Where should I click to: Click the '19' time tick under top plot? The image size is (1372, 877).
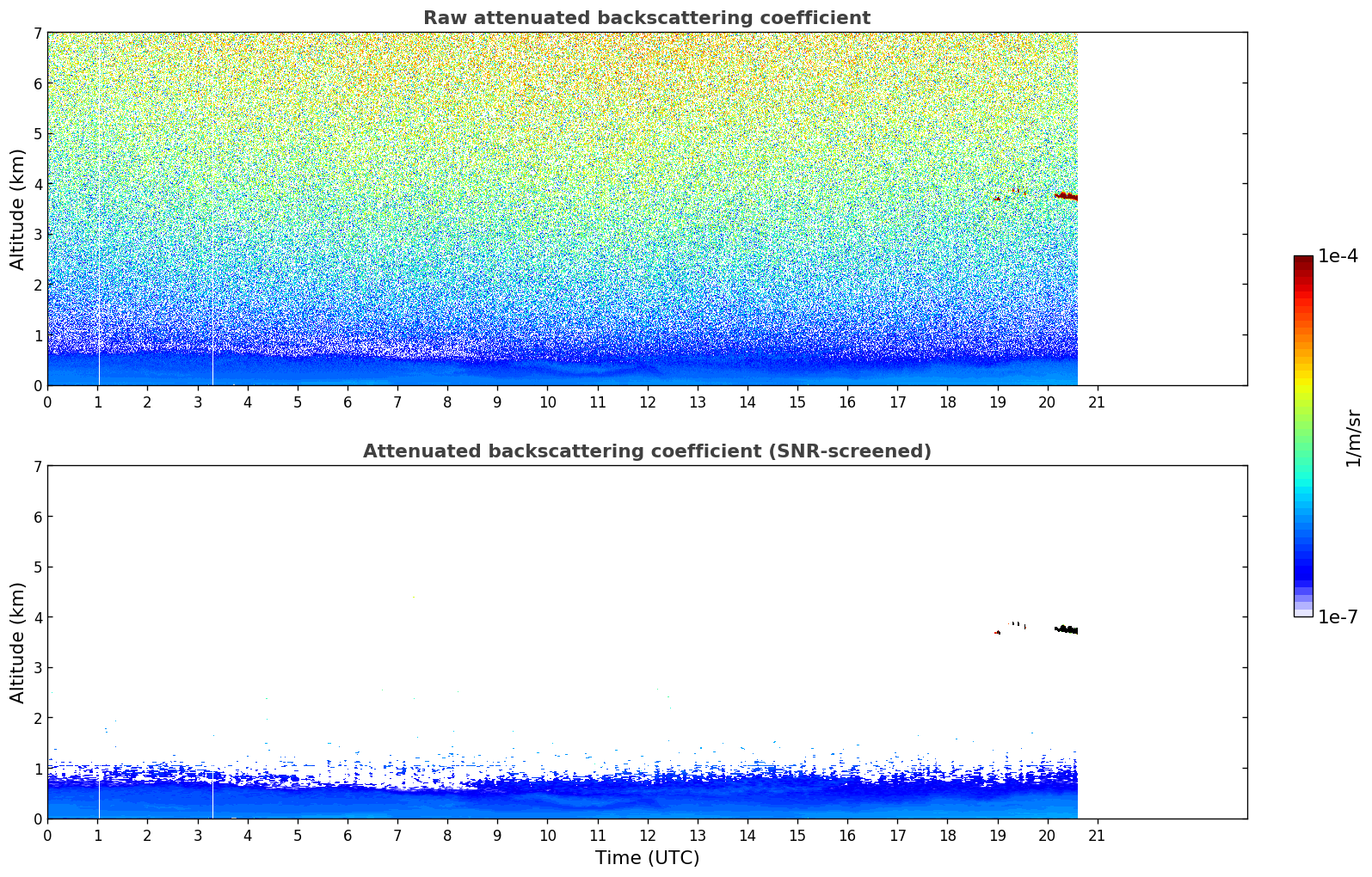997,402
